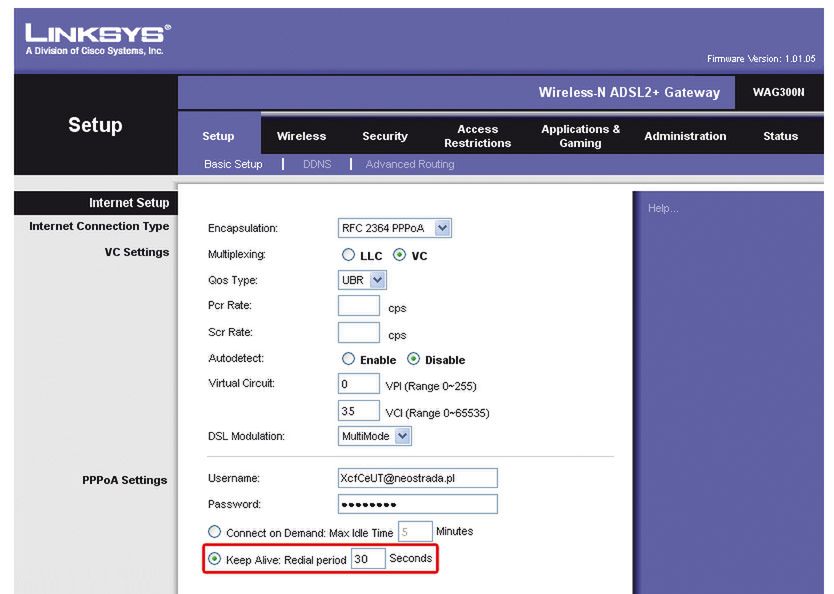Click the Pcr Rate input field
Viewport: 834px width, 594px height.
(359, 306)
